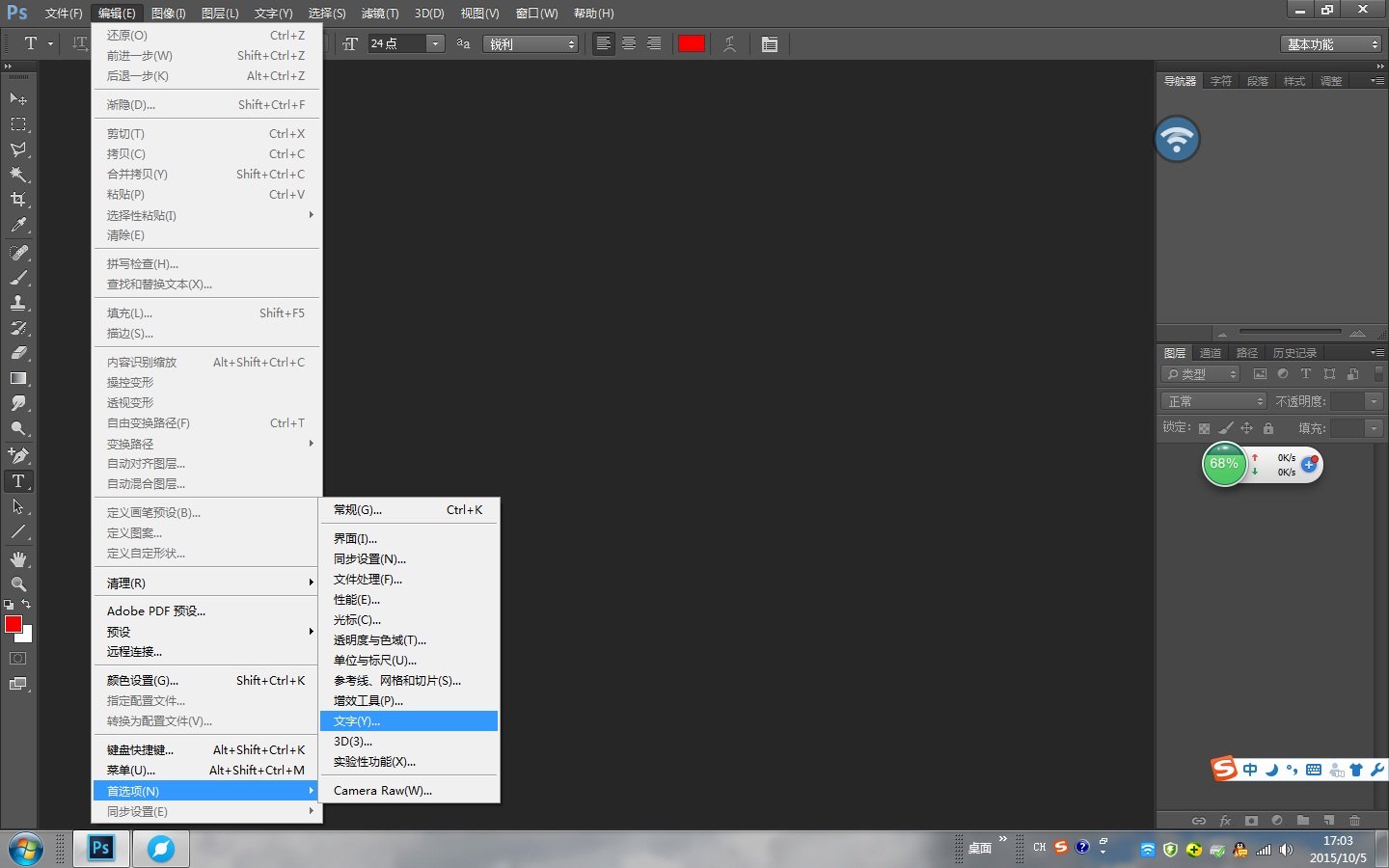The width and height of the screenshot is (1389, 868).
Task: Pick the Healing Brush tool
Action: pyautogui.click(x=17, y=253)
